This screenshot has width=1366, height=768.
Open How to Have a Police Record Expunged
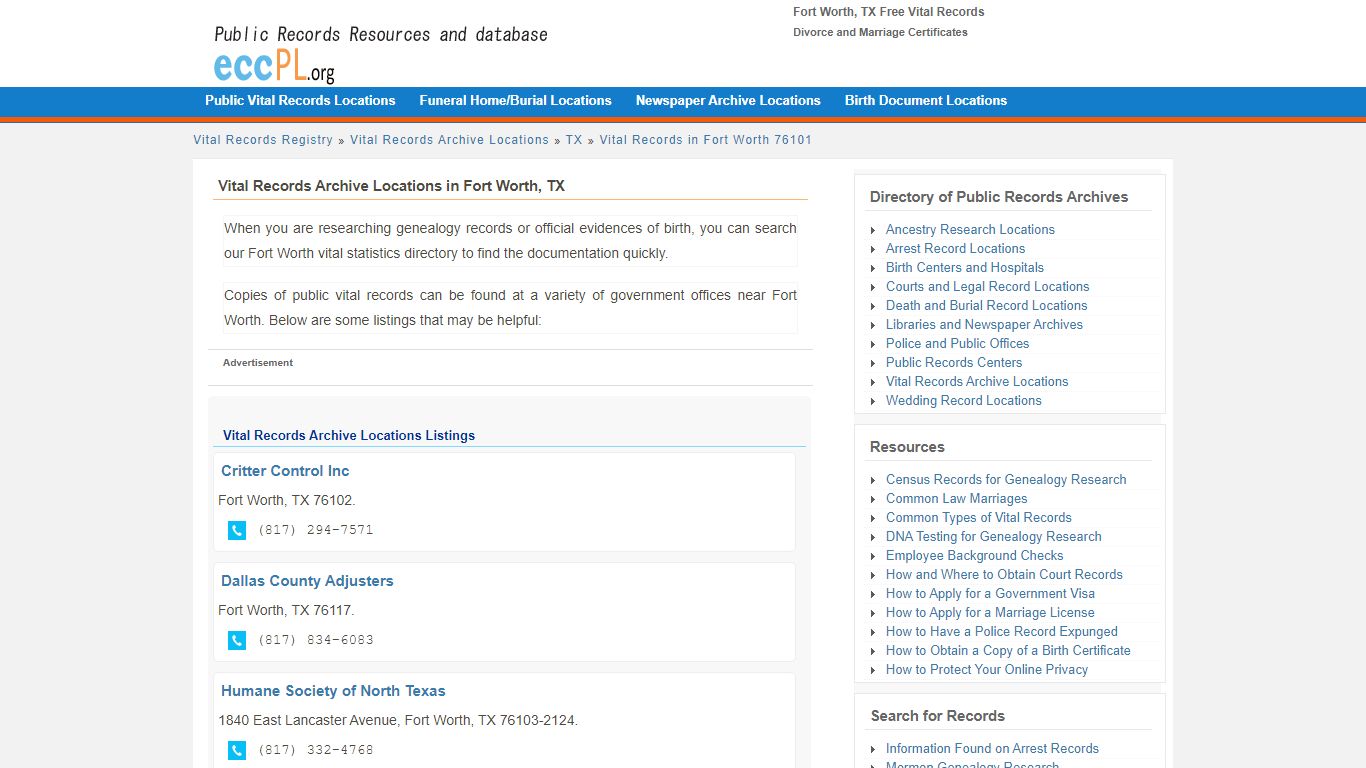pyautogui.click(x=1002, y=631)
